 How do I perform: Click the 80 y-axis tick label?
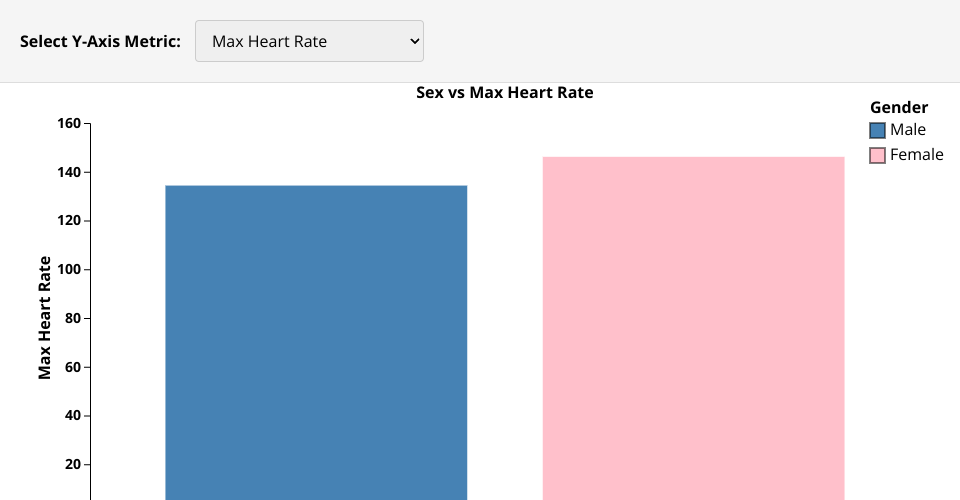click(x=72, y=319)
